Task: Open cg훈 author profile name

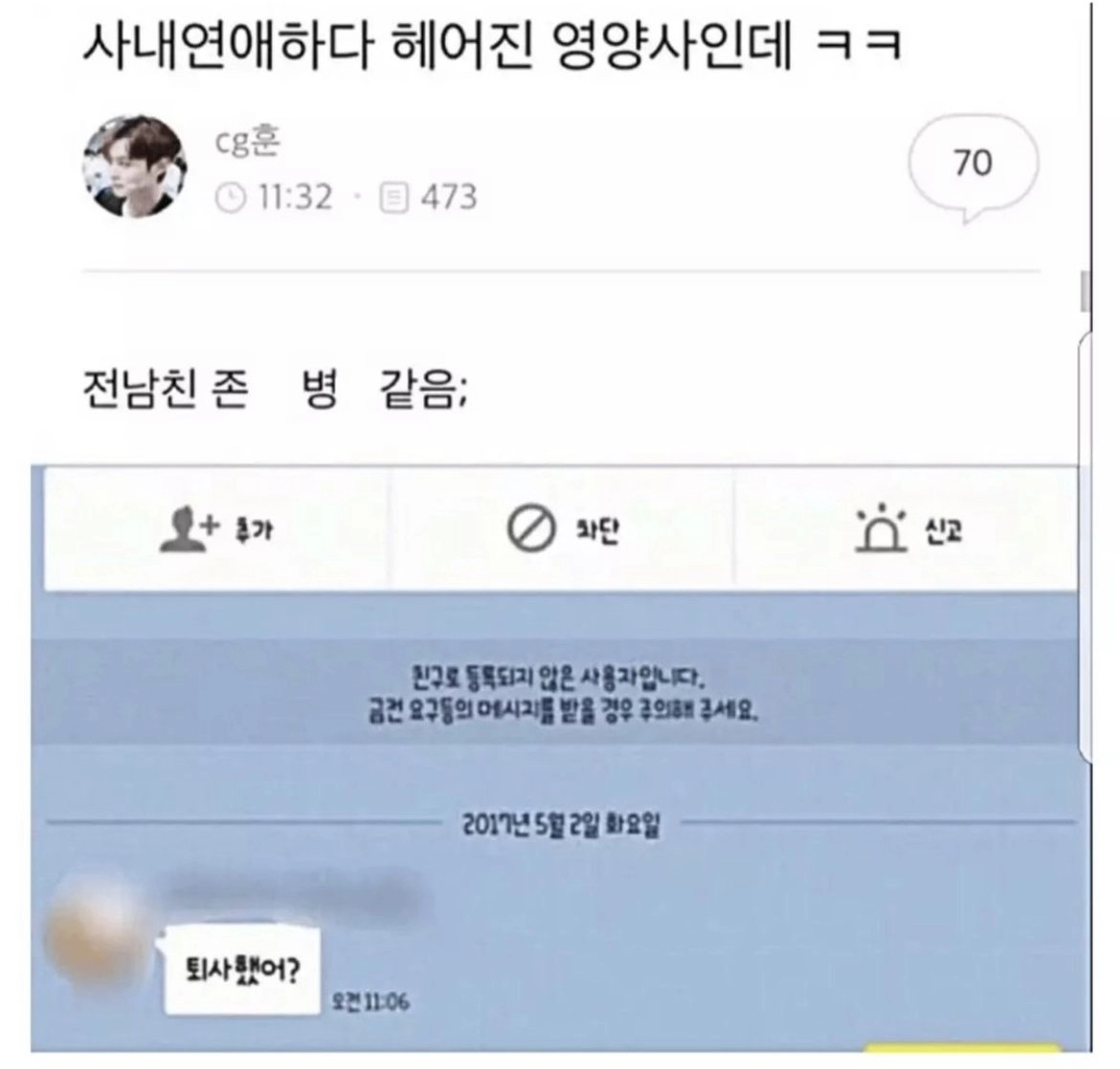Action: point(248,142)
